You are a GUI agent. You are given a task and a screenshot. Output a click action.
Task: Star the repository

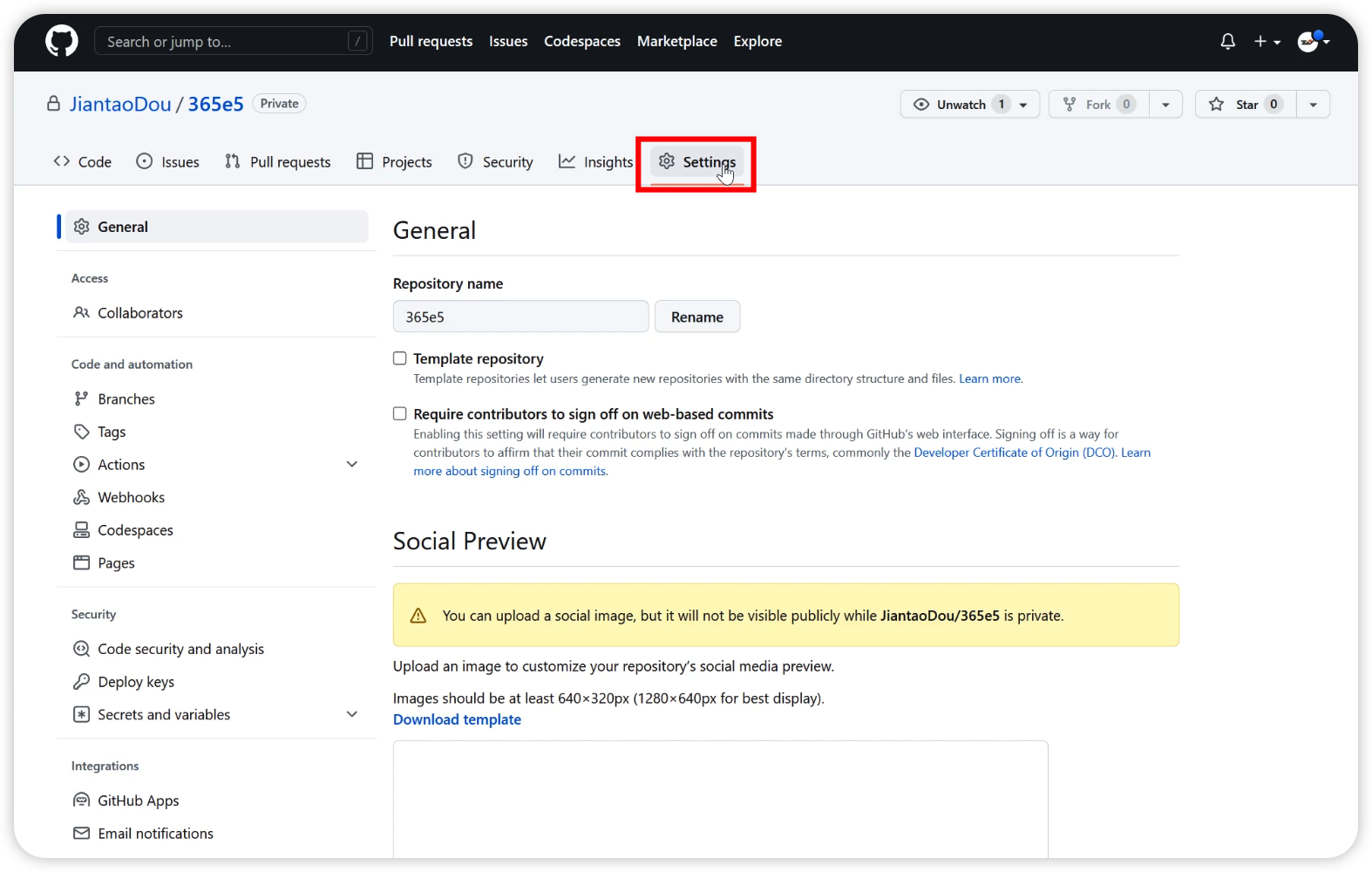[x=1246, y=104]
